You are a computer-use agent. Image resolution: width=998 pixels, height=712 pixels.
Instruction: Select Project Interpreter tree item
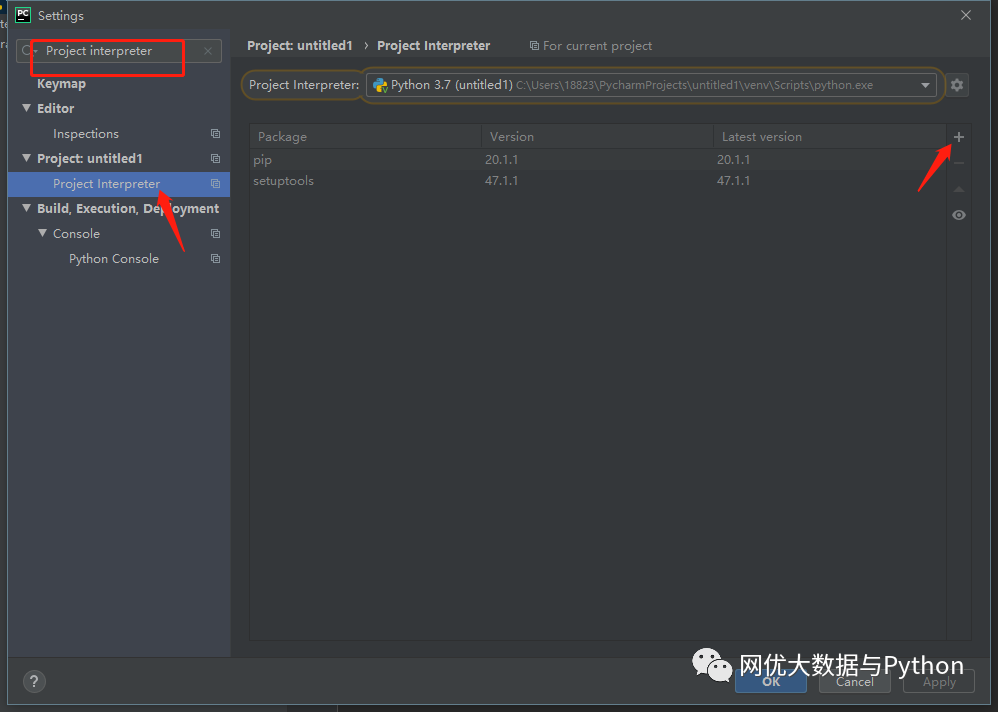(x=119, y=184)
